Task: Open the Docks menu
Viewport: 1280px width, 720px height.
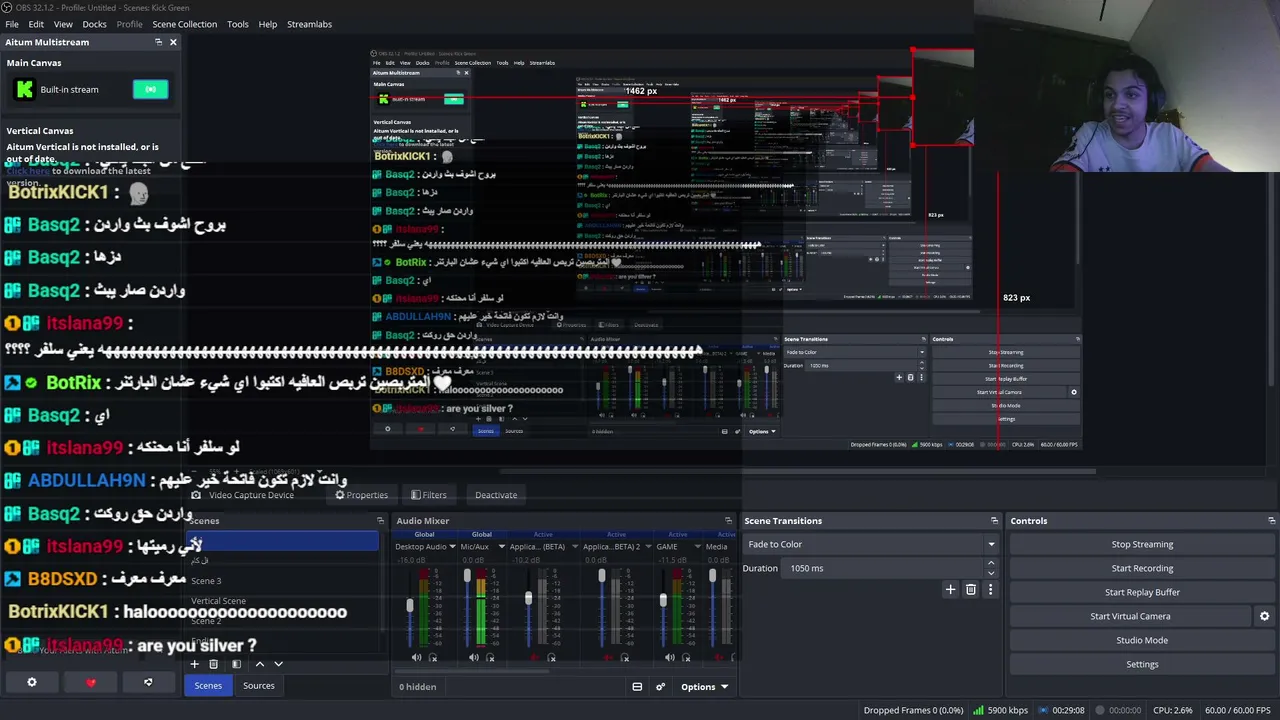Action: coord(94,24)
